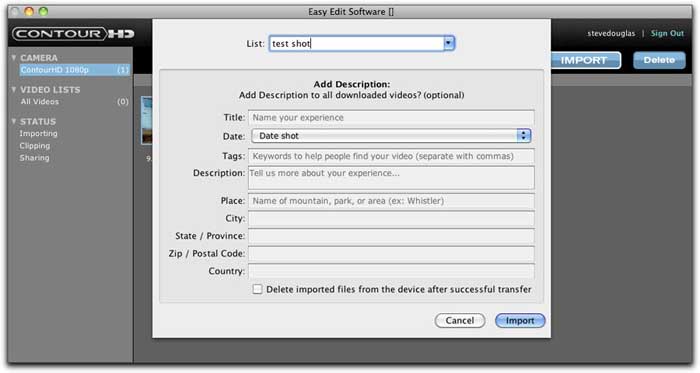Open Sharing status view

coord(34,158)
